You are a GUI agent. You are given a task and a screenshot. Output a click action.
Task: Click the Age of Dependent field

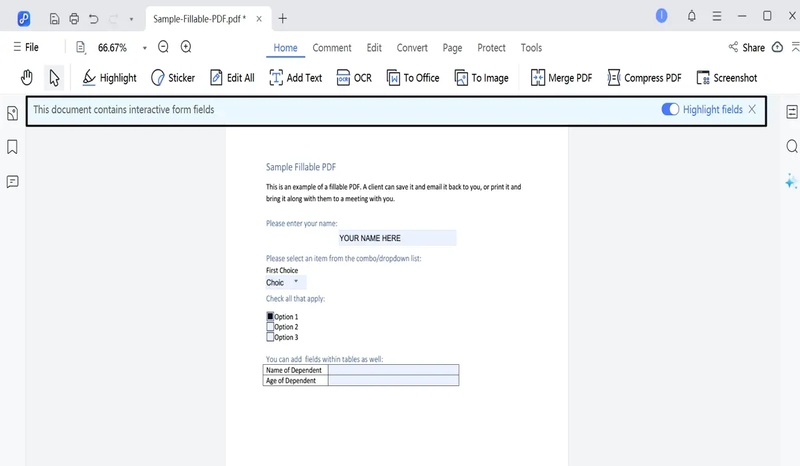click(393, 381)
